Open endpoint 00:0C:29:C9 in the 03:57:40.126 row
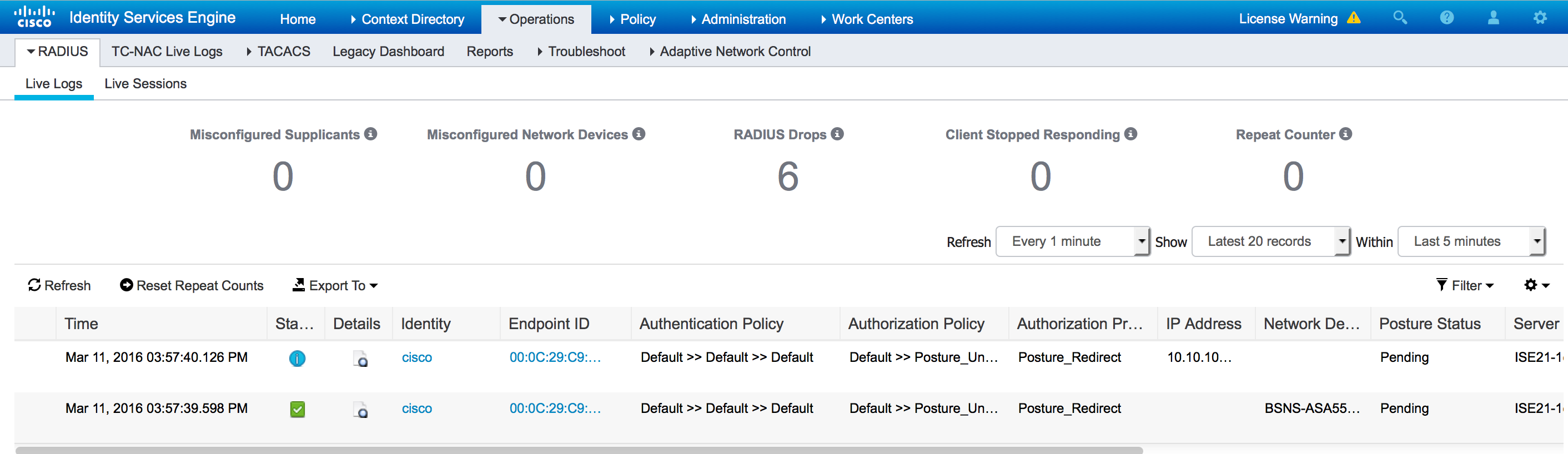This screenshot has height=454, width=1568. point(555,357)
